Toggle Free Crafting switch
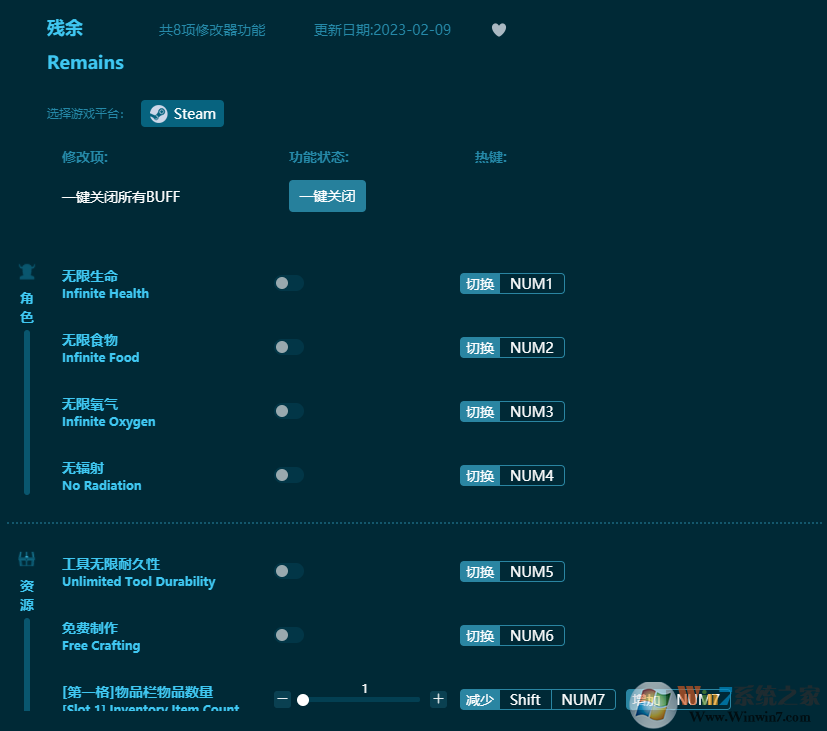827x731 pixels. [x=289, y=635]
